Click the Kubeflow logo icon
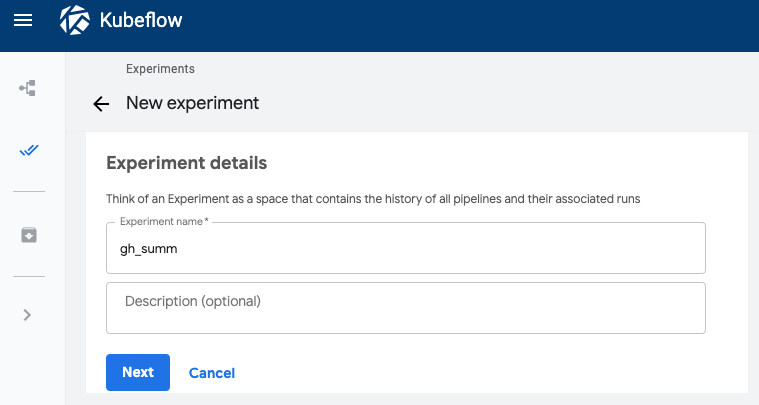 coord(77,20)
